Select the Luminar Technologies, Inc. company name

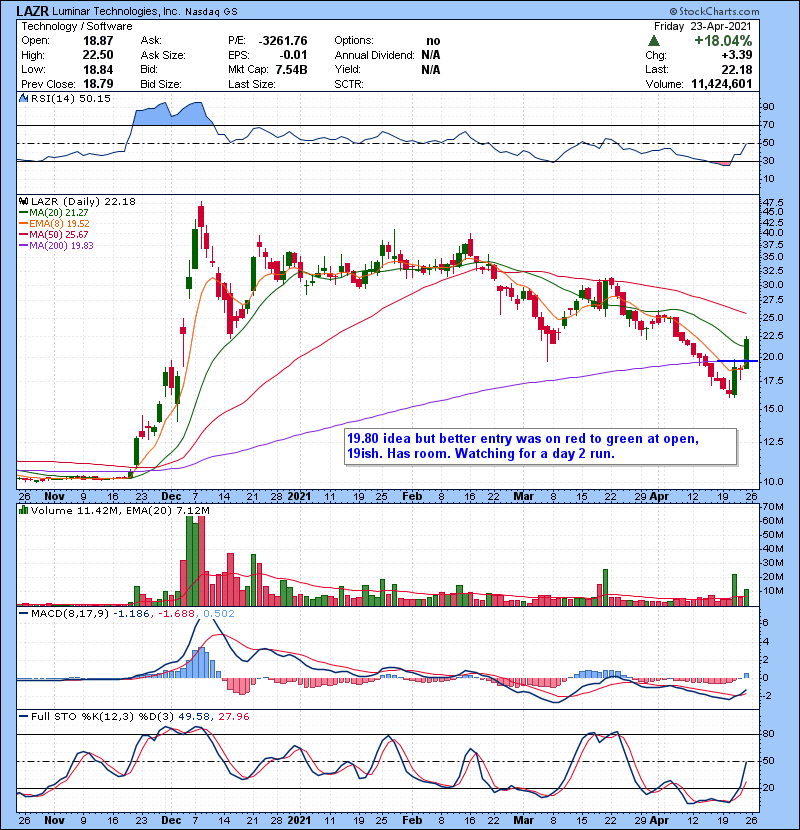pos(116,11)
